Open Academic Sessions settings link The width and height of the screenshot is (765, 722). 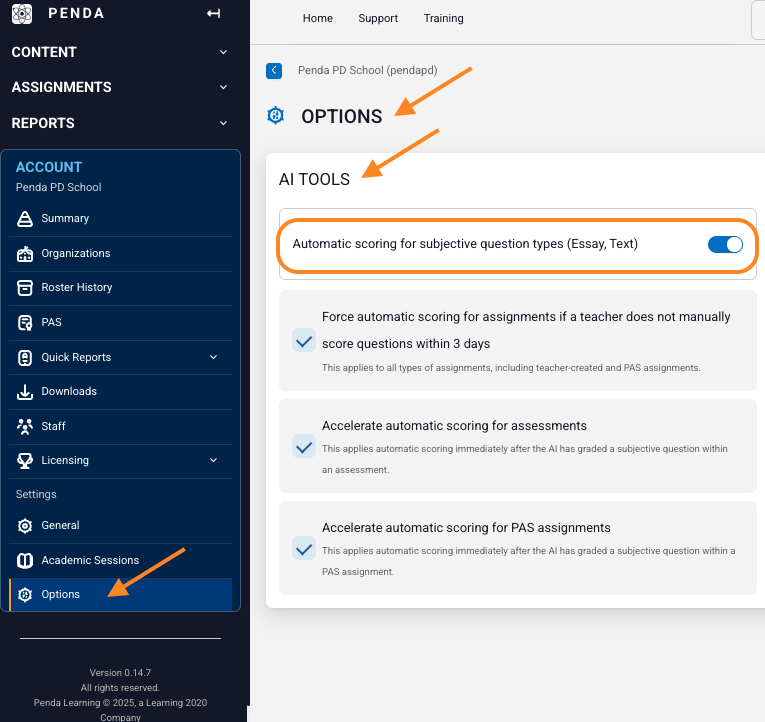point(90,561)
